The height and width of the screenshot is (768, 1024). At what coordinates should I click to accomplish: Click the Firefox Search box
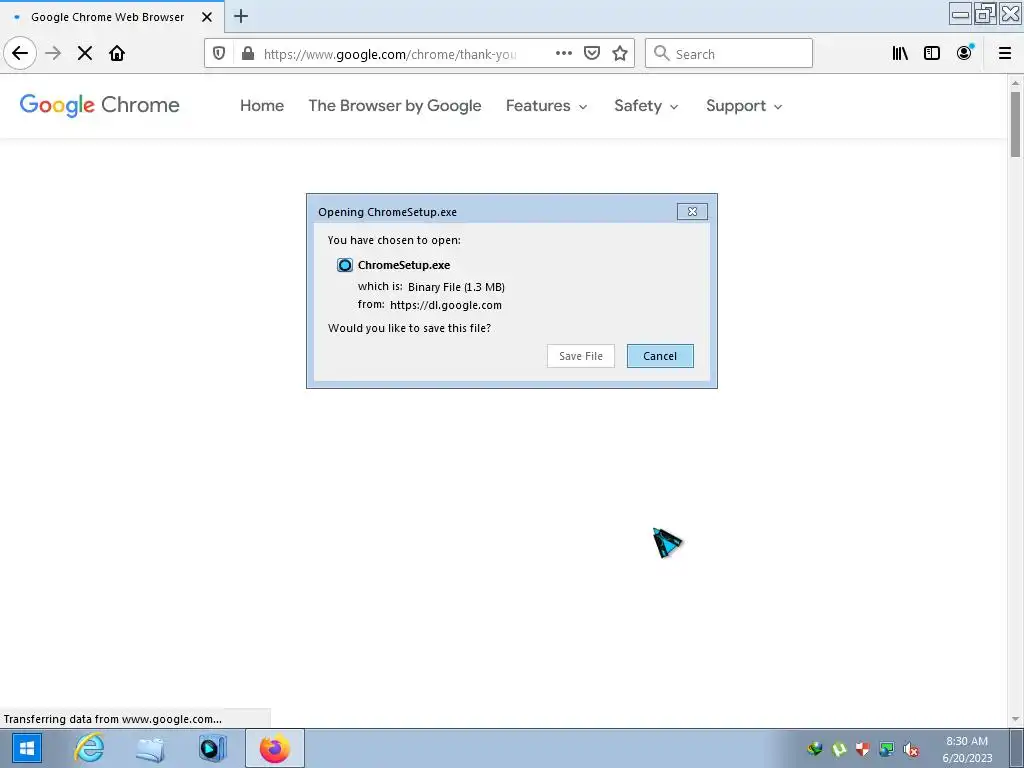pos(729,54)
